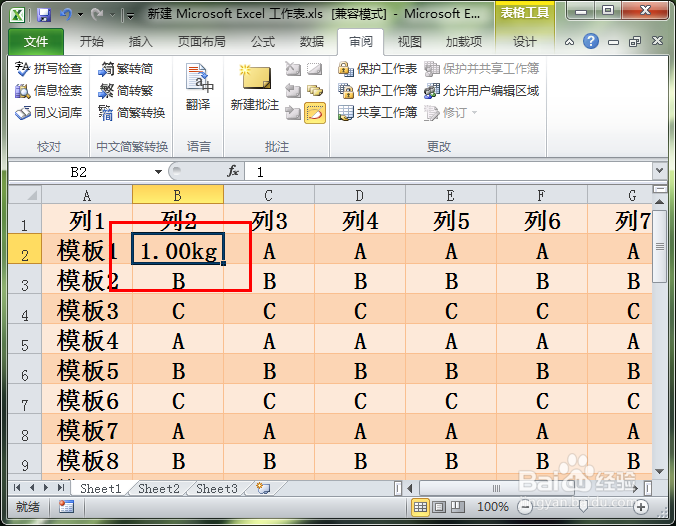The width and height of the screenshot is (676, 526).
Task: Create a new comment (新建批注)
Action: click(255, 88)
